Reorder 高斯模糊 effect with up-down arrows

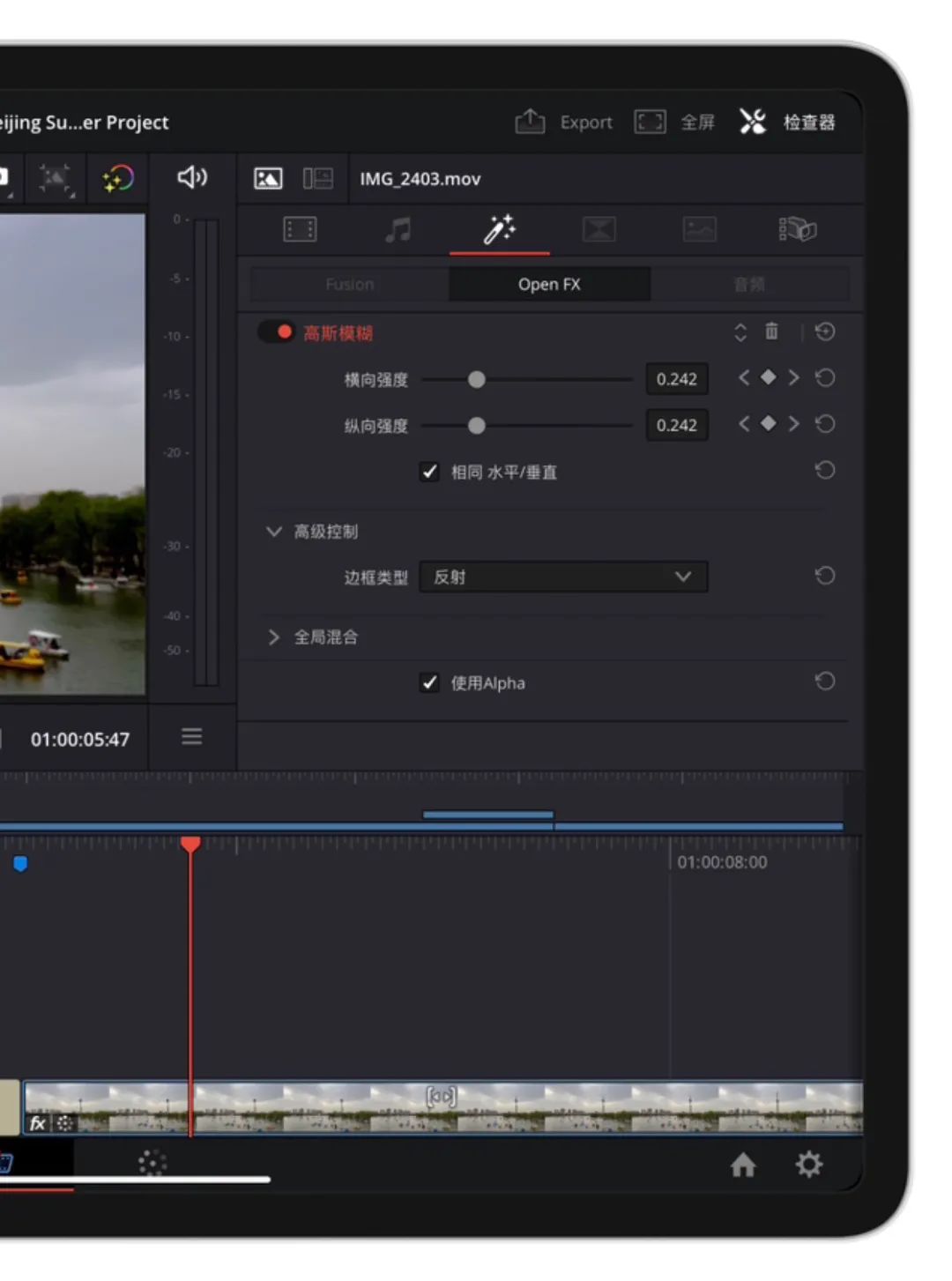pyautogui.click(x=740, y=332)
